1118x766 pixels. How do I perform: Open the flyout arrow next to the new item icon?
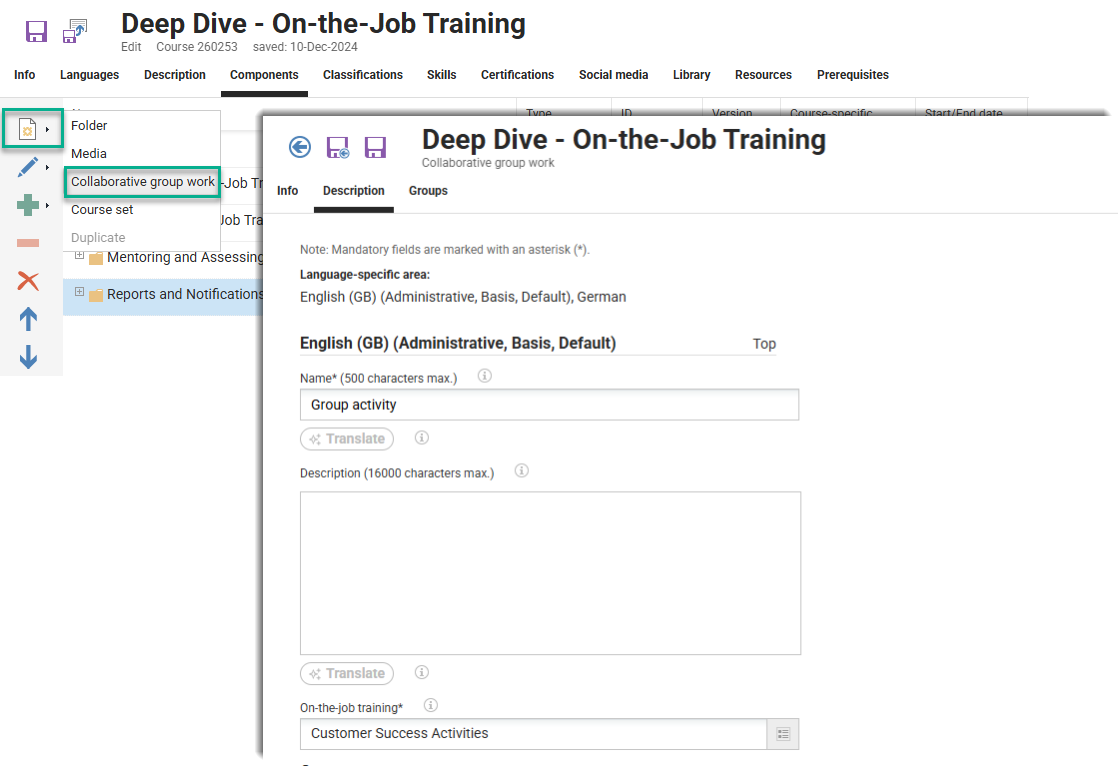pyautogui.click(x=47, y=128)
